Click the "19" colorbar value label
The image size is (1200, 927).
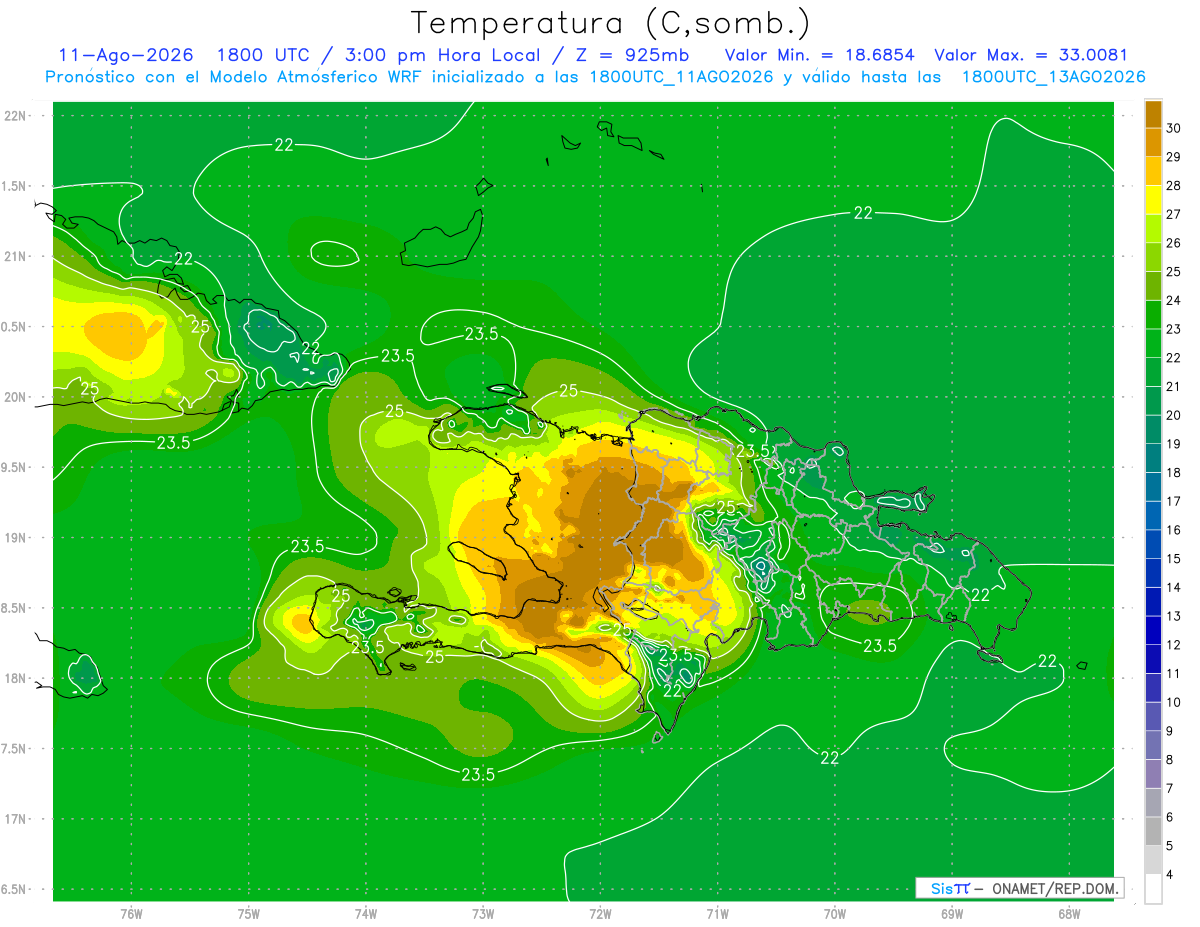[x=1173, y=444]
